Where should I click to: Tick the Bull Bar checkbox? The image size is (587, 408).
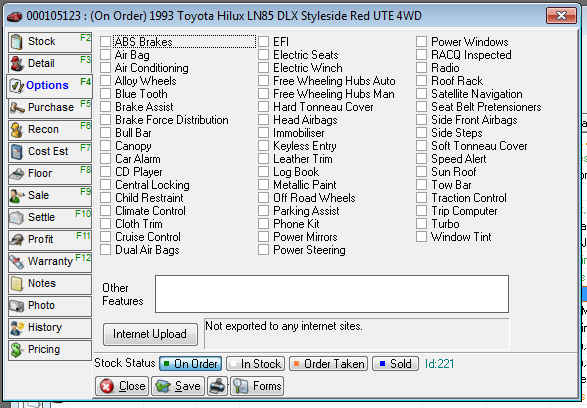(106, 133)
